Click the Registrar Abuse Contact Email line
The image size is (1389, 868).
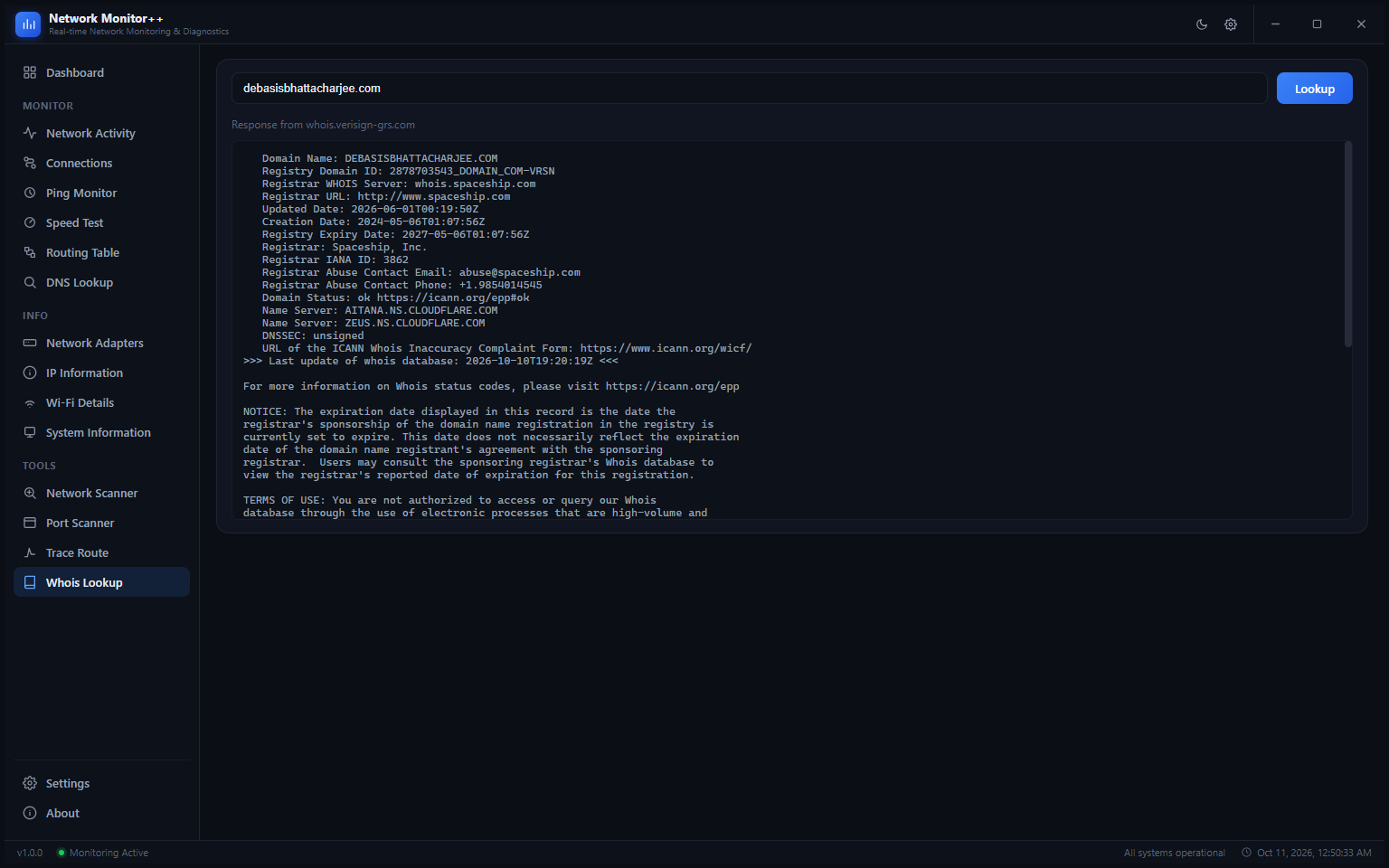pyautogui.click(x=421, y=272)
